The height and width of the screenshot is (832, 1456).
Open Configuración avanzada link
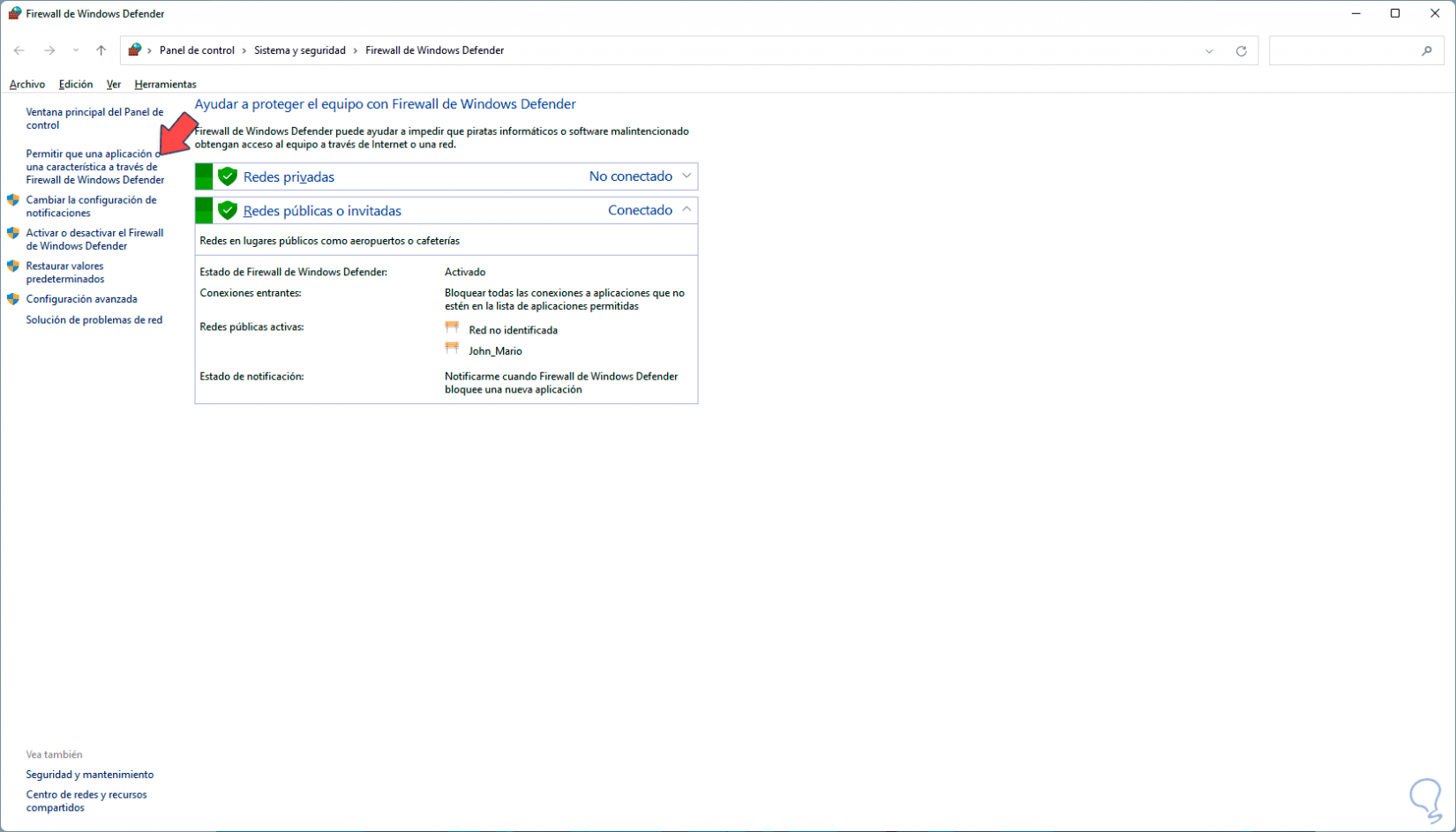click(x=81, y=299)
